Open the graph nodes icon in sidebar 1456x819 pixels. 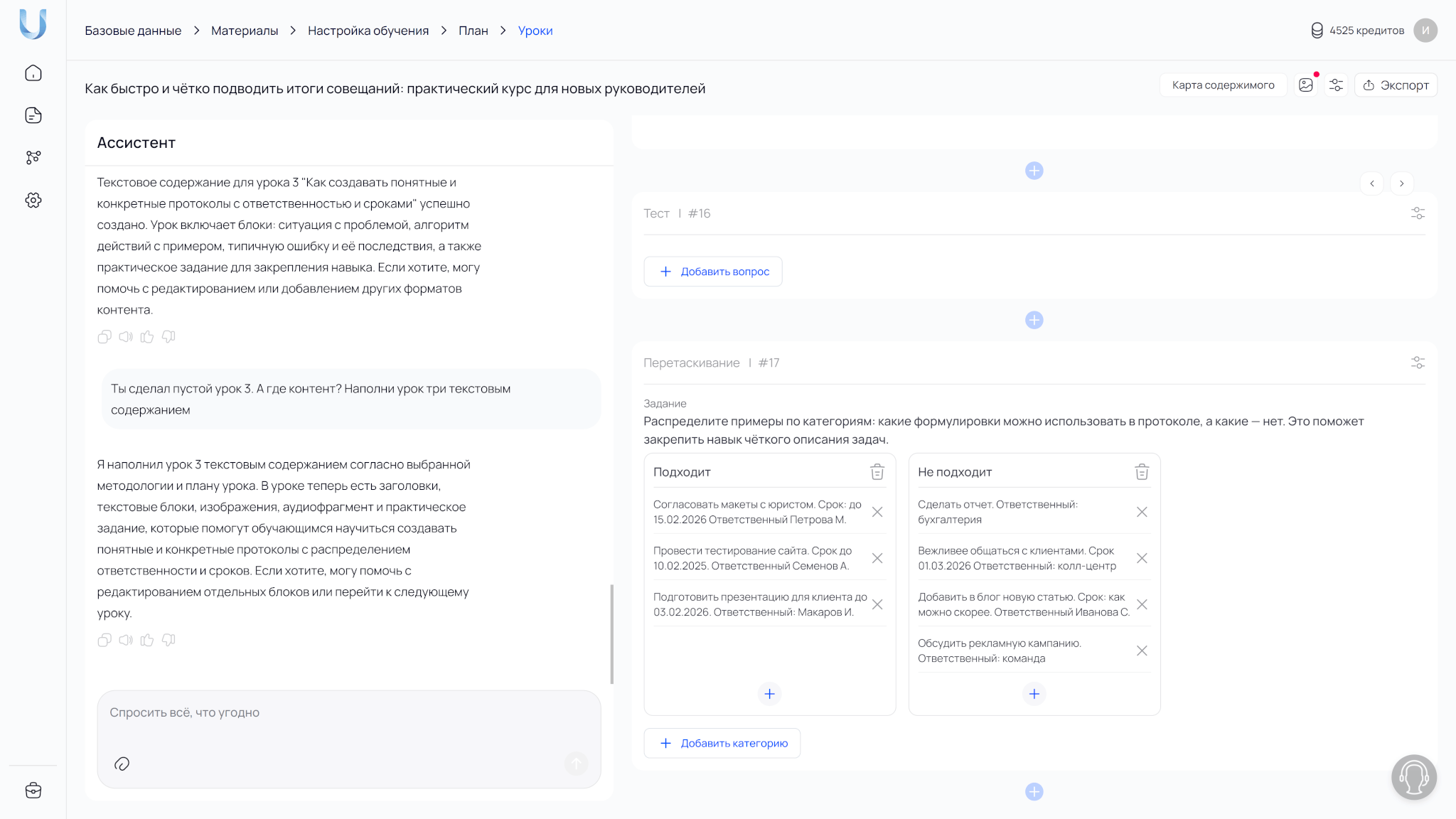[x=33, y=157]
